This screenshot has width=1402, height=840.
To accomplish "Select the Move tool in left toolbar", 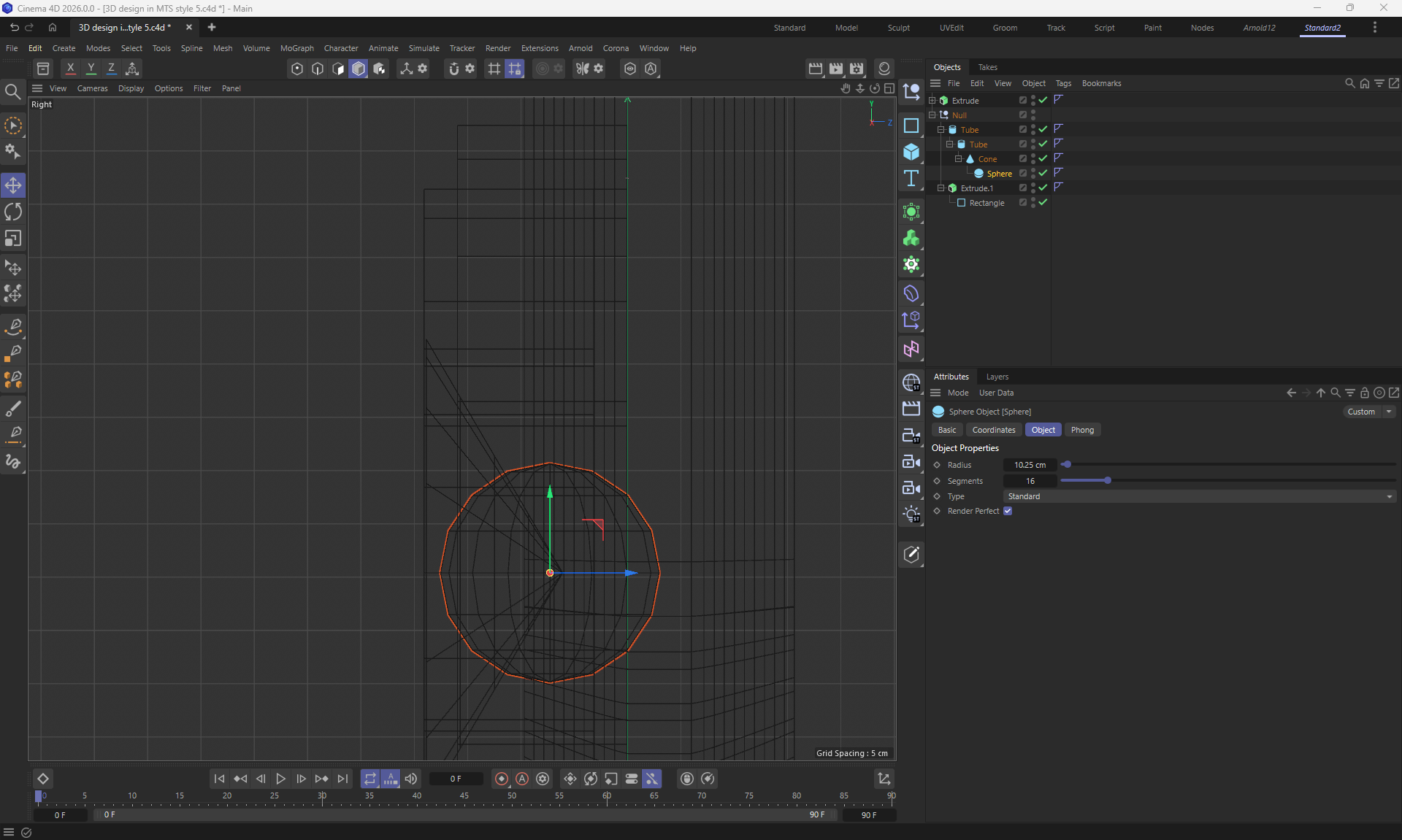I will [13, 185].
